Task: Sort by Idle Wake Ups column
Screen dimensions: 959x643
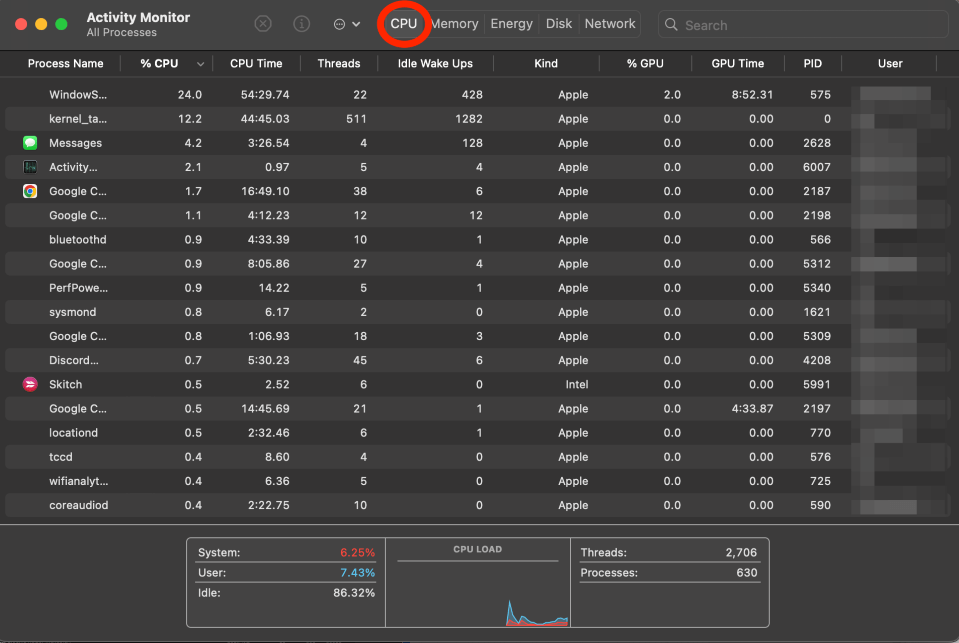Action: click(435, 64)
